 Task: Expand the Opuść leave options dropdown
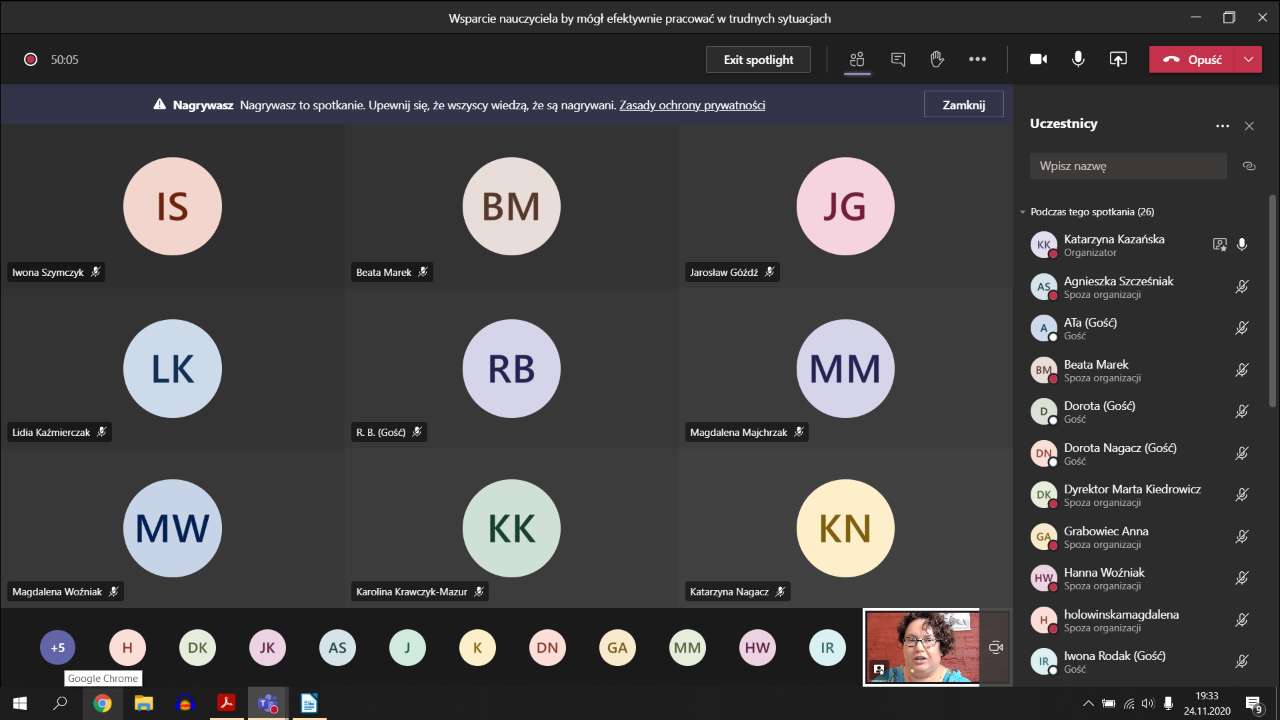pos(1248,60)
